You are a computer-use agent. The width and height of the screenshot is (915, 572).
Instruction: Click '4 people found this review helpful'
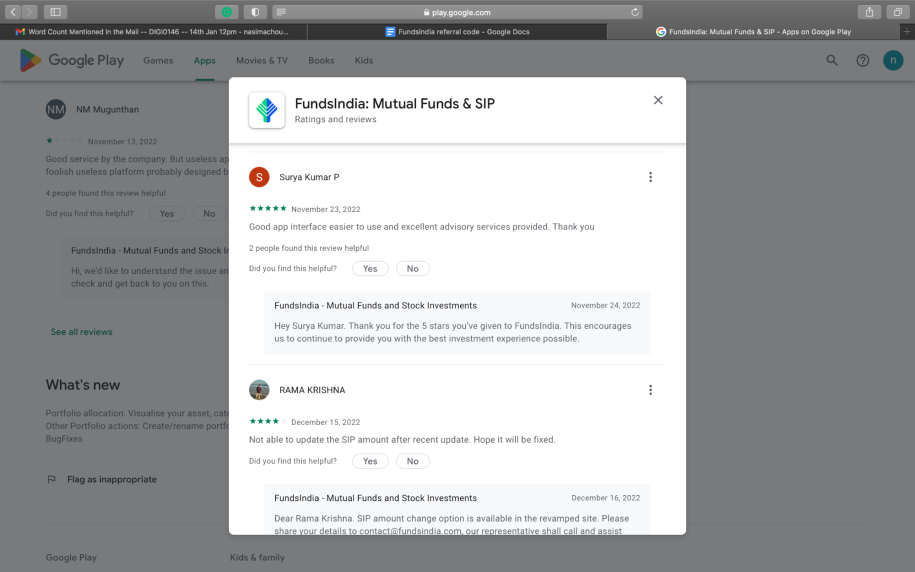pos(106,193)
